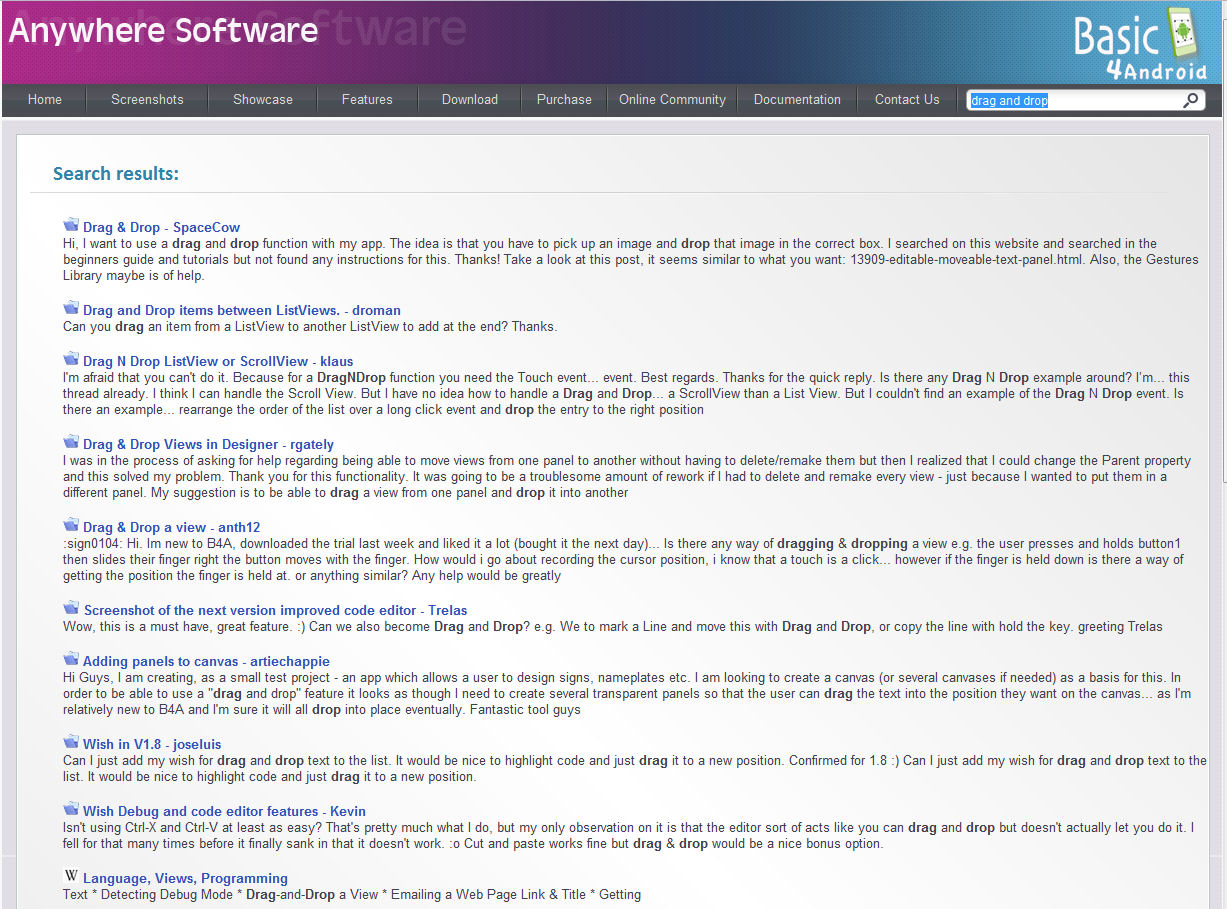Viewport: 1227px width, 909px height.
Task: Open 'Drag & Drop - SpaceCow' result
Action: (162, 227)
